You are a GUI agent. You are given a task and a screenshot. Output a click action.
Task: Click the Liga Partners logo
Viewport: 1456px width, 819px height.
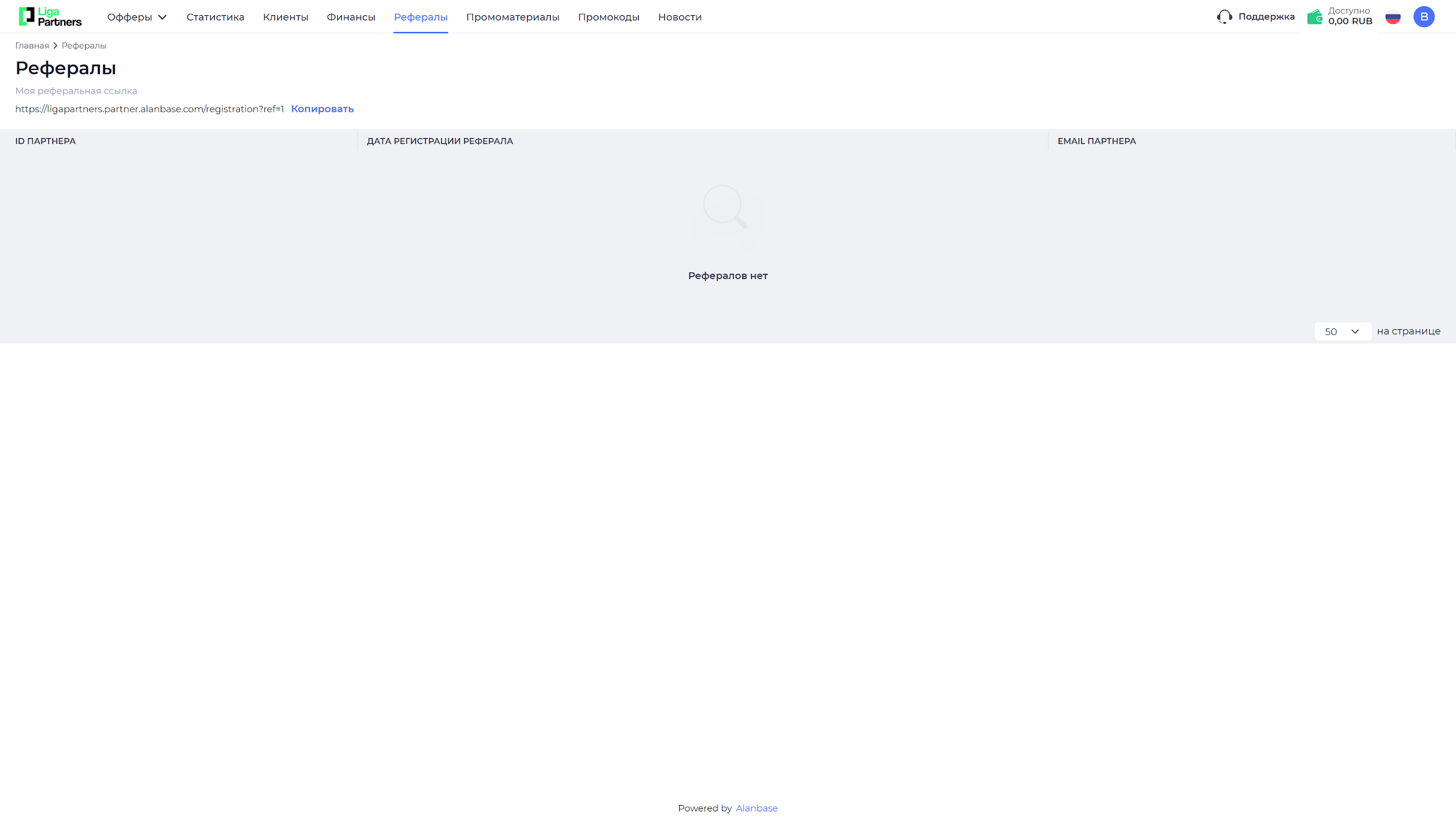(50, 17)
